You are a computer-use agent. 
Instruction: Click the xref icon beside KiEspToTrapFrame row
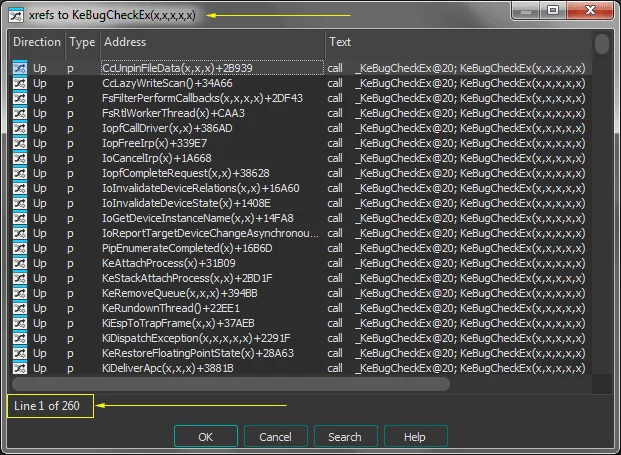click(x=20, y=323)
